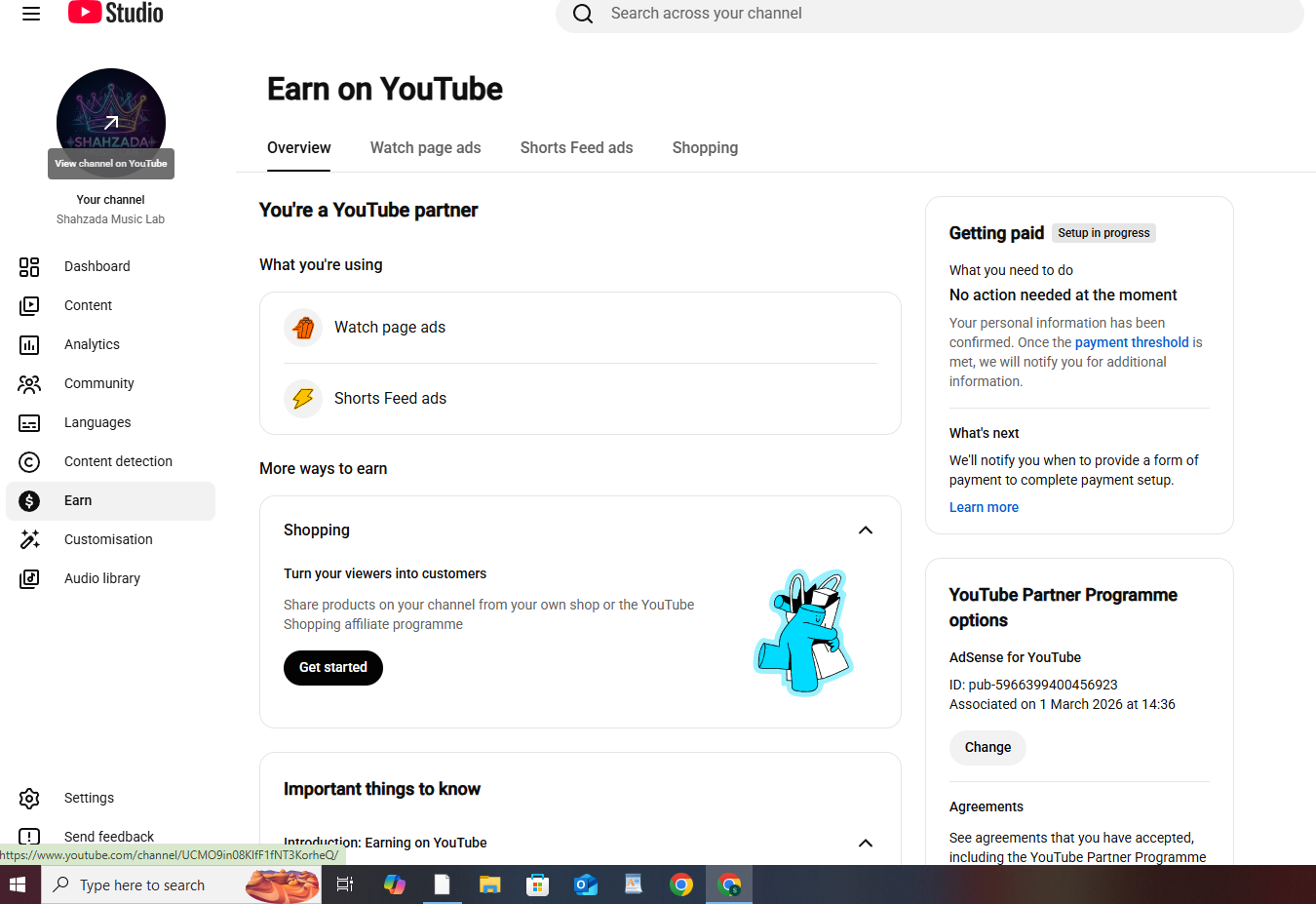Open Languages in sidebar
Screen dimensions: 1316x904
tap(110, 422)
